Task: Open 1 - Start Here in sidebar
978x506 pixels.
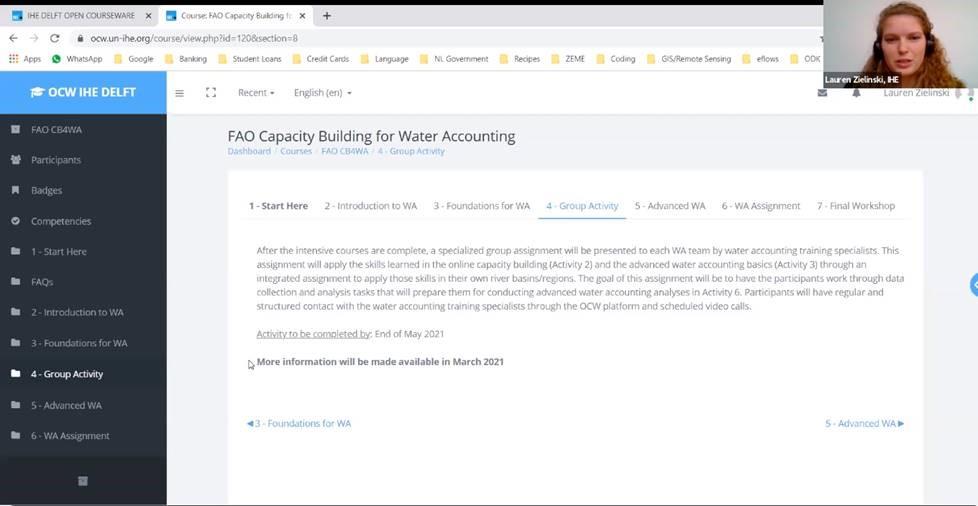Action: click(83, 251)
